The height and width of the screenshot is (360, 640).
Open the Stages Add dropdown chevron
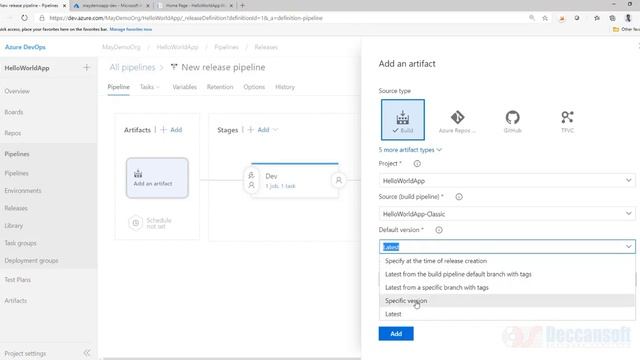[276, 130]
